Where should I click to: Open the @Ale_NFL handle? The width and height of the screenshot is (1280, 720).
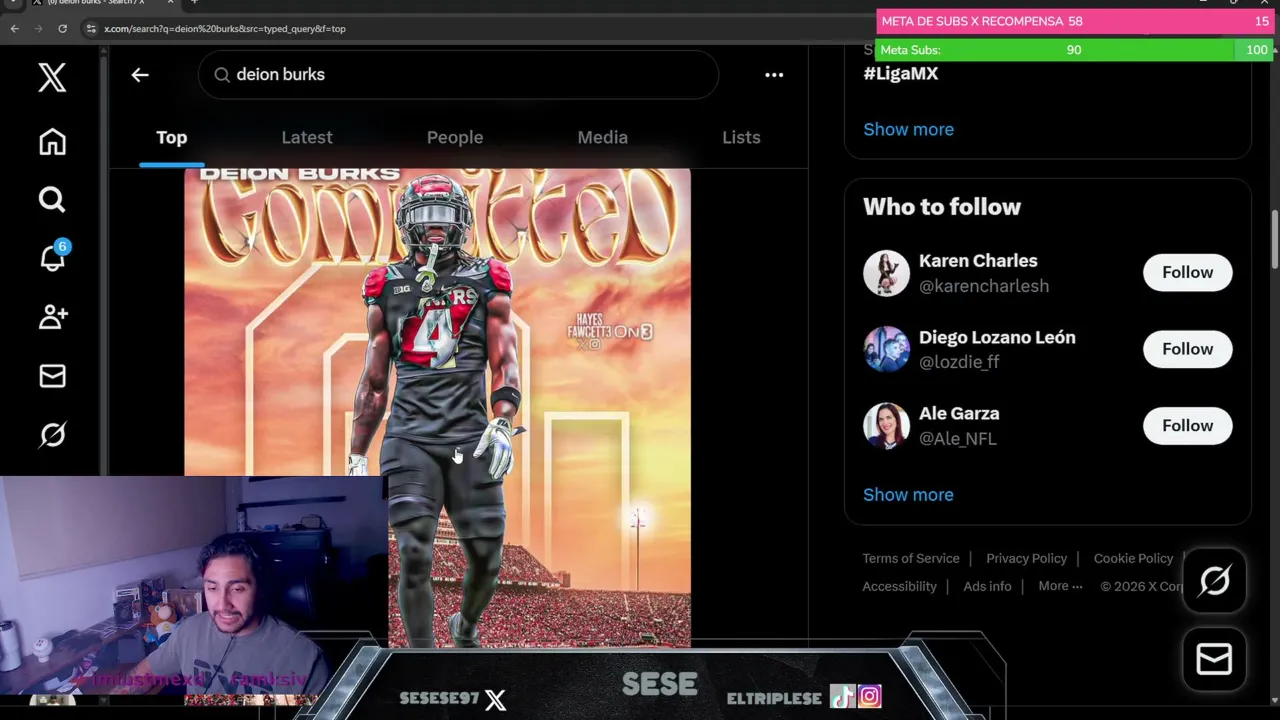(x=957, y=438)
